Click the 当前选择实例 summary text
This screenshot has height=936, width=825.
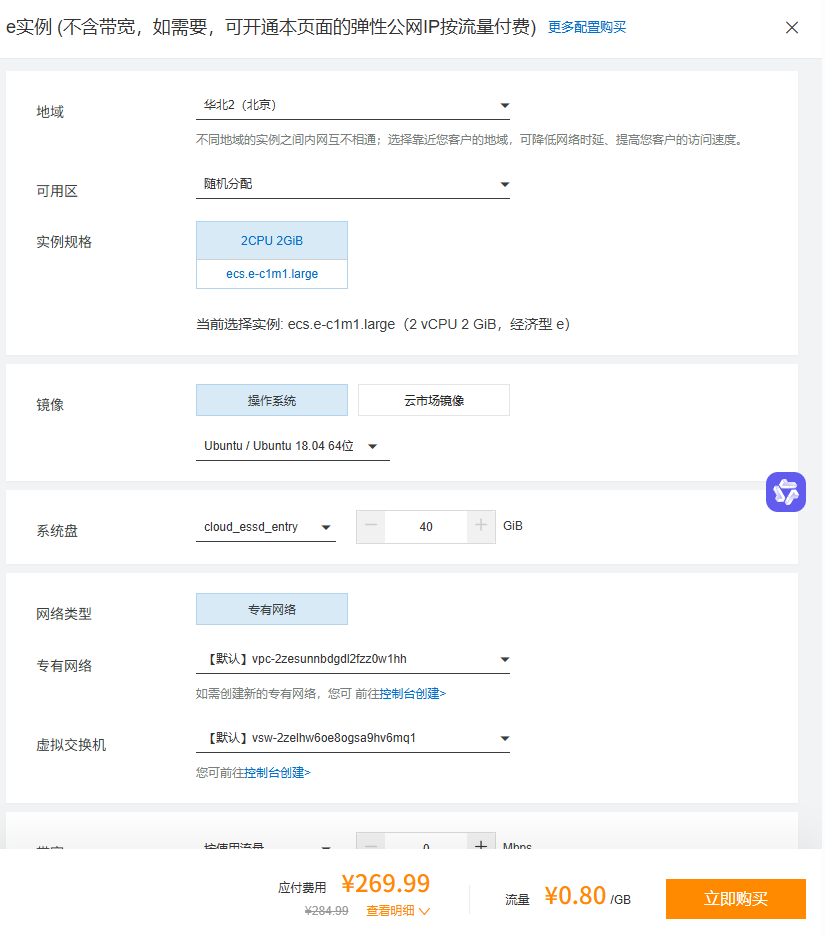click(383, 324)
